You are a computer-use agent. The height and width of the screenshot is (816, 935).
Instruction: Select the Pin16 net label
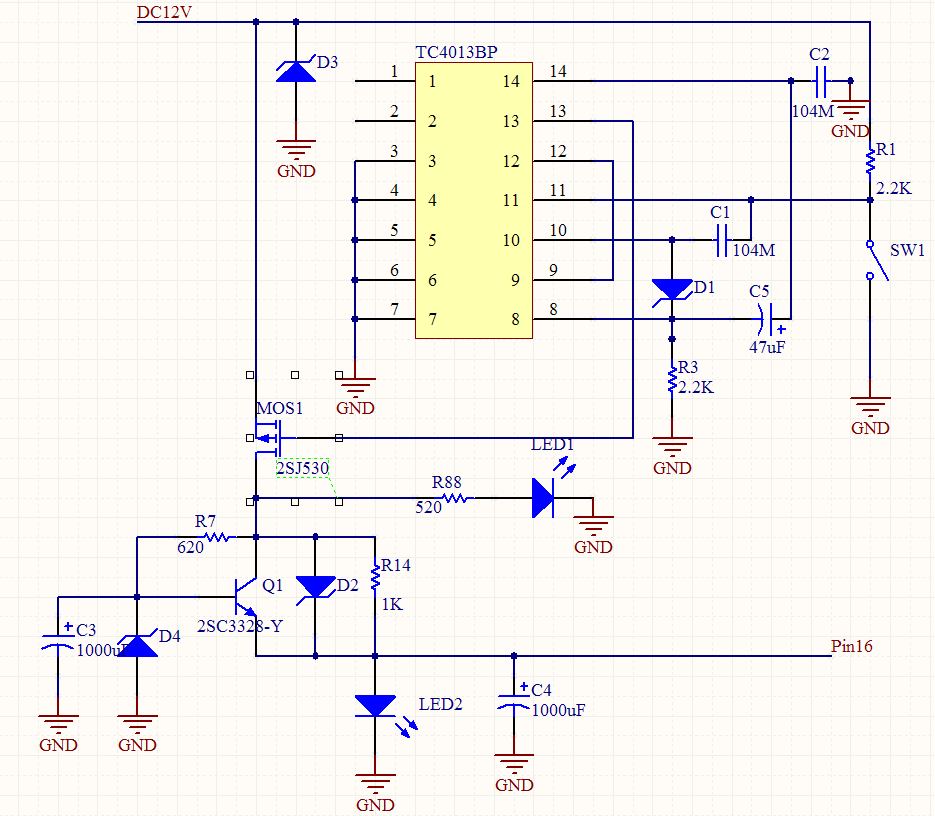point(851,646)
